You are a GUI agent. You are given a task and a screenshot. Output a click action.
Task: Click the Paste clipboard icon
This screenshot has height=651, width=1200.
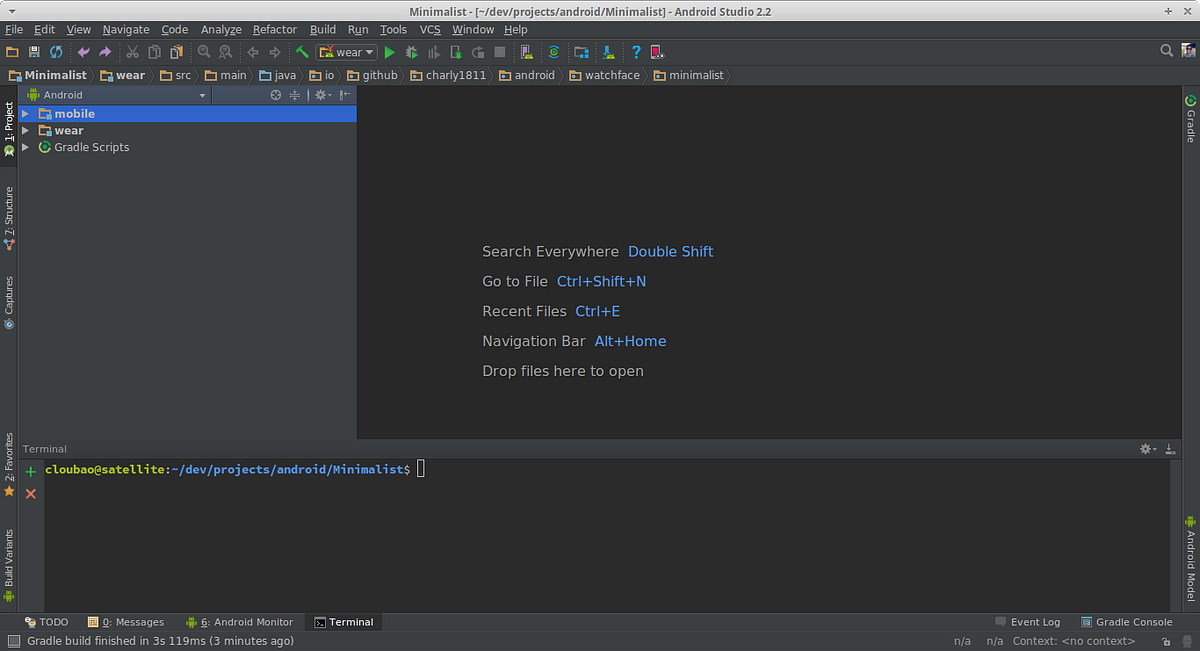[176, 52]
